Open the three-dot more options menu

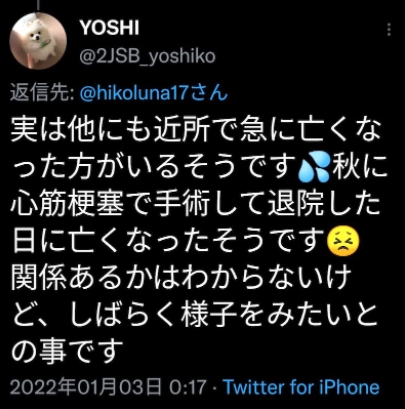point(389,29)
